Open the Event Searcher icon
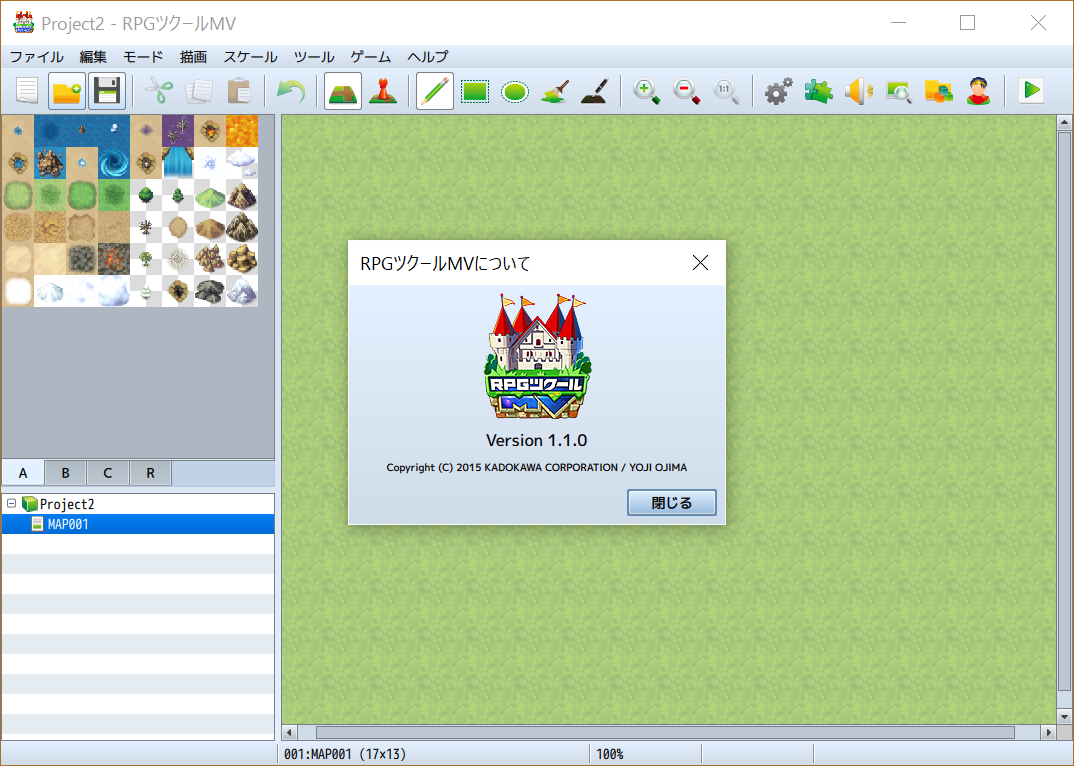 [899, 91]
